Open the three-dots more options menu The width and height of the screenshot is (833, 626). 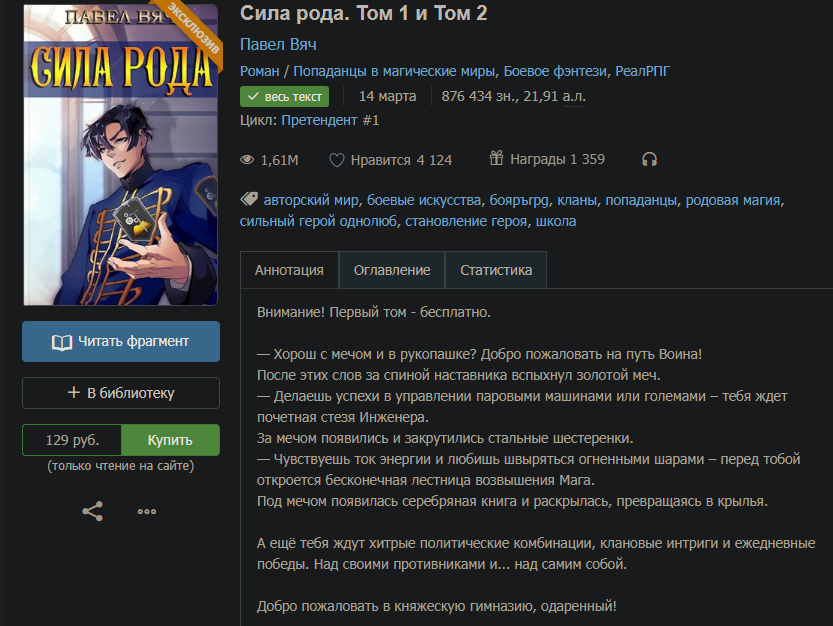pyautogui.click(x=147, y=511)
